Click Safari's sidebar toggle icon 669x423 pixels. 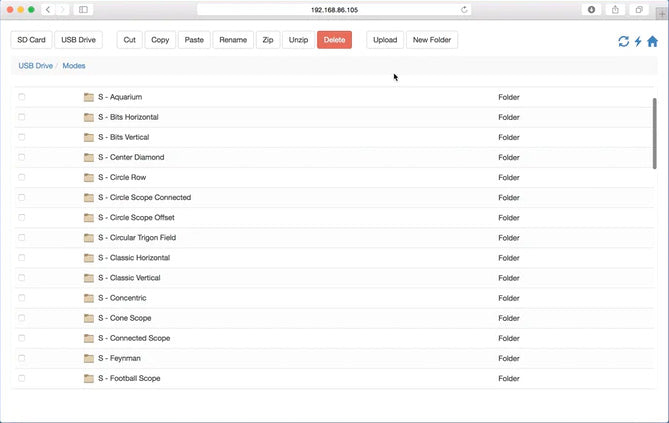[x=83, y=9]
